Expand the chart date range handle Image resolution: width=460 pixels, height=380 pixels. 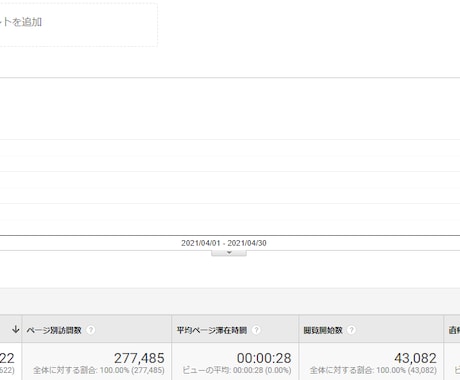[229, 253]
